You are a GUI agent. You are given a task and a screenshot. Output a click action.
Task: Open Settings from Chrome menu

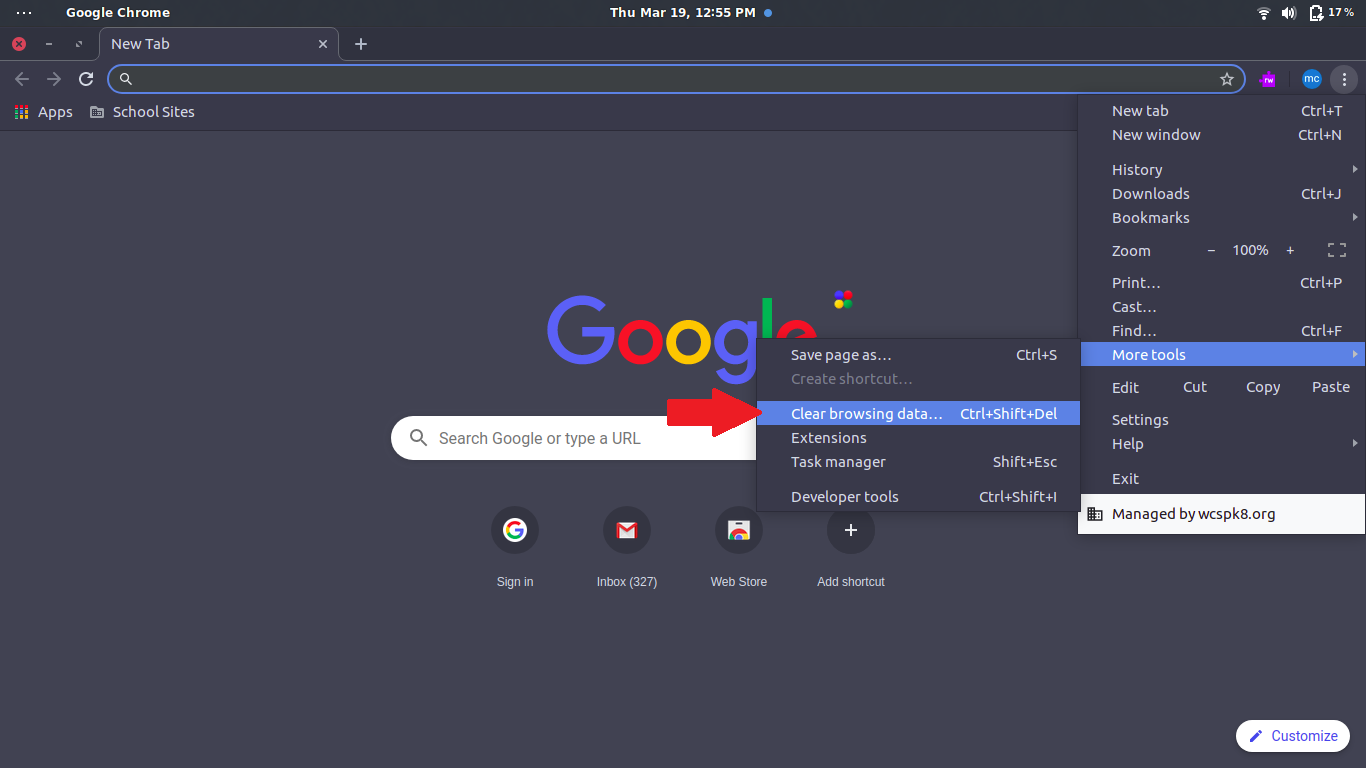pos(1221,420)
